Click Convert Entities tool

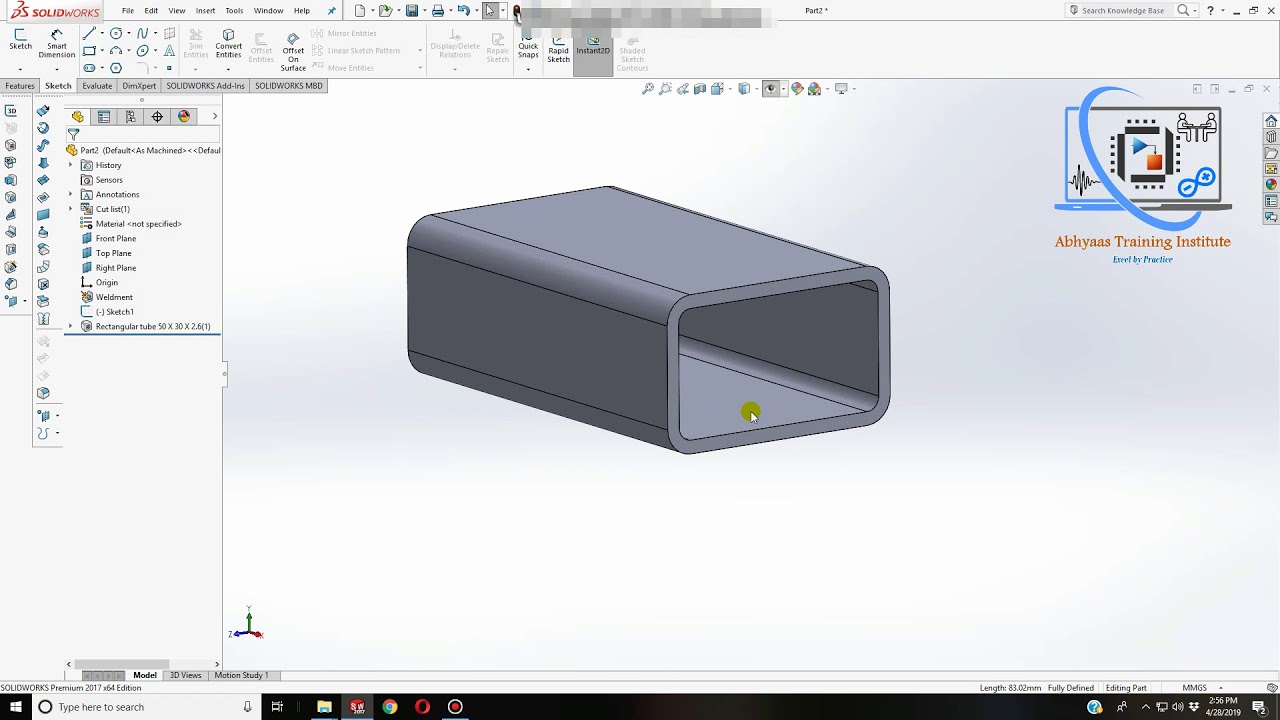point(228,43)
